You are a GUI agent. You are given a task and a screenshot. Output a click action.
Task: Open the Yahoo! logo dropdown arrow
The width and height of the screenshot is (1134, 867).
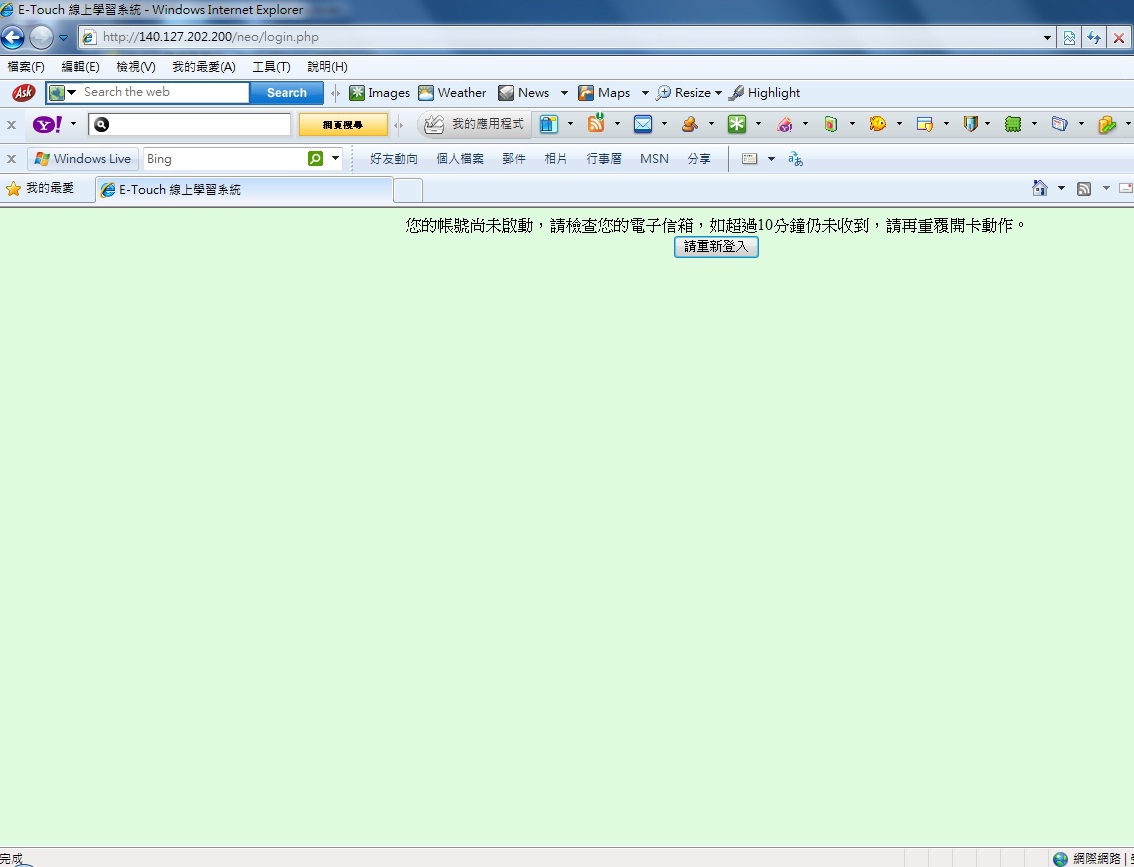[73, 124]
